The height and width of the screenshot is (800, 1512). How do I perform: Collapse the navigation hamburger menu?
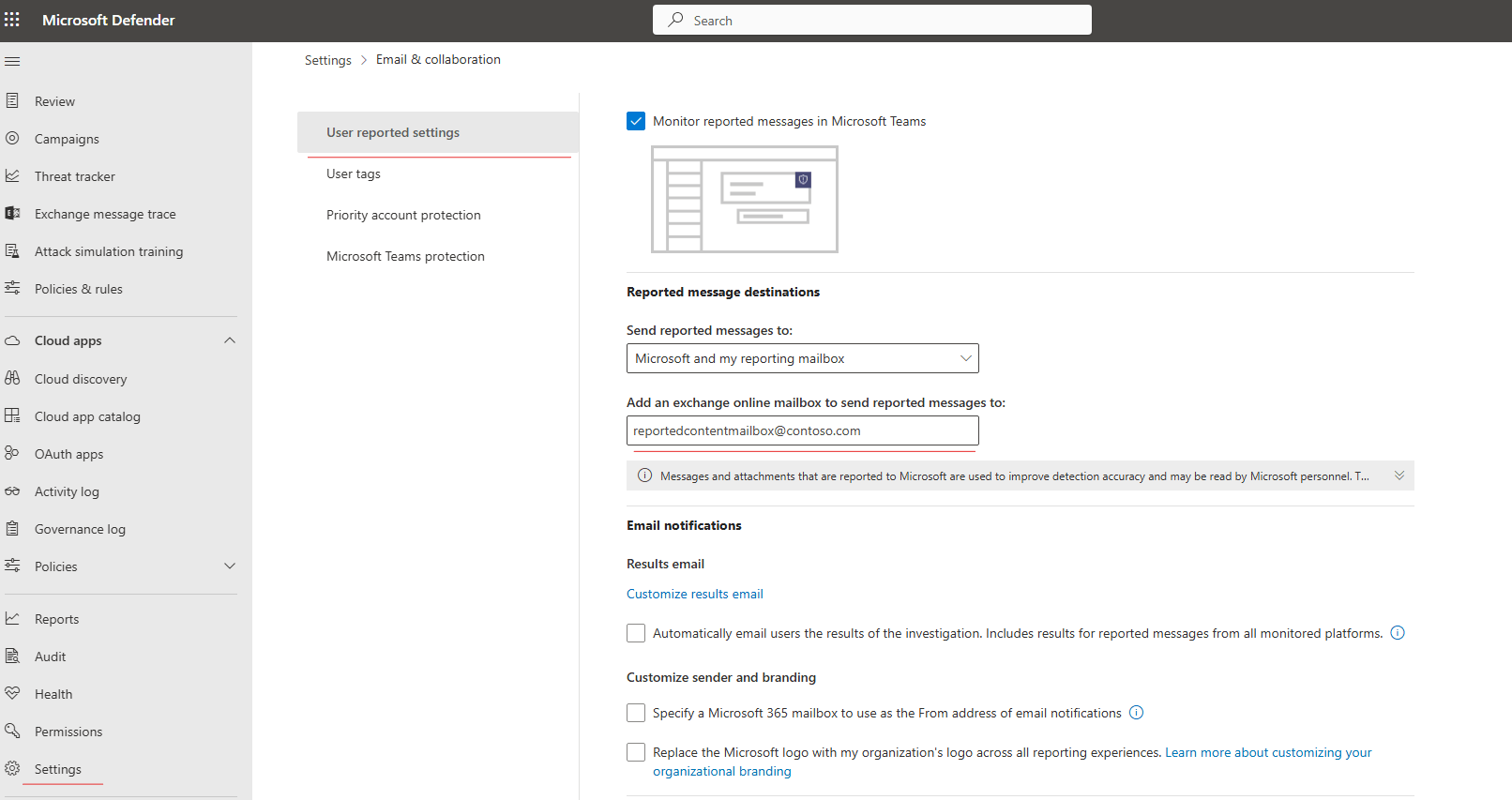click(x=12, y=62)
